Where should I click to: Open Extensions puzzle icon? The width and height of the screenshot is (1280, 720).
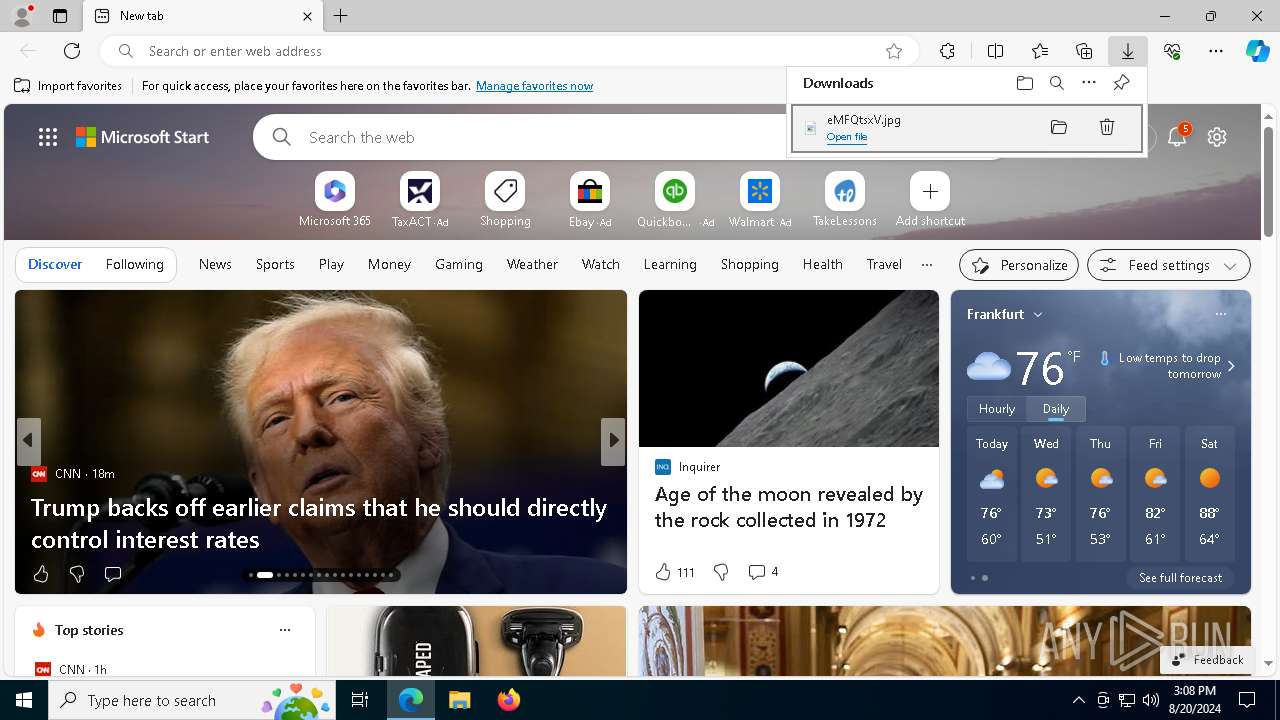tap(947, 51)
